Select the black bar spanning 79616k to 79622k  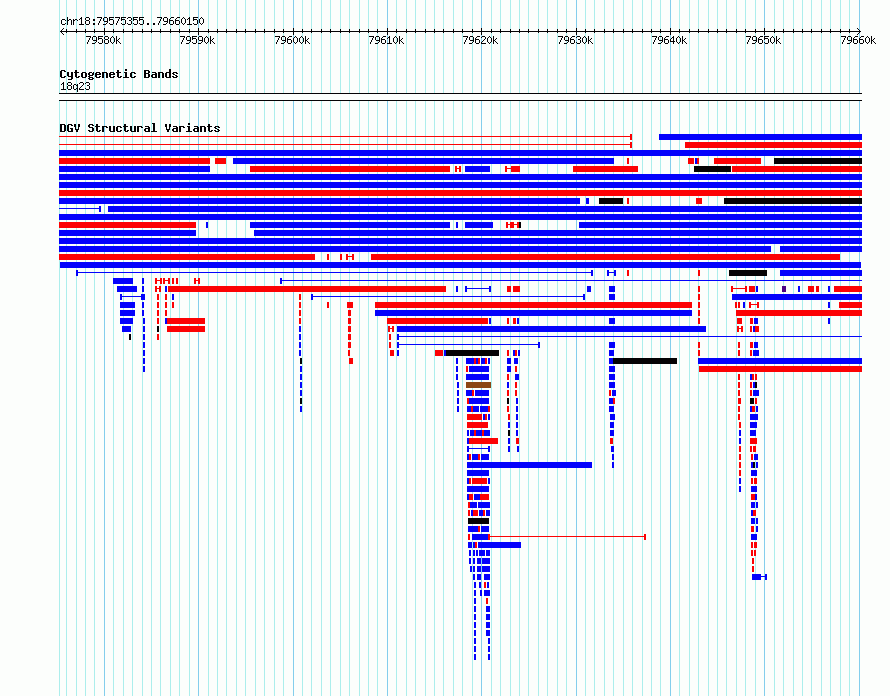click(x=472, y=353)
